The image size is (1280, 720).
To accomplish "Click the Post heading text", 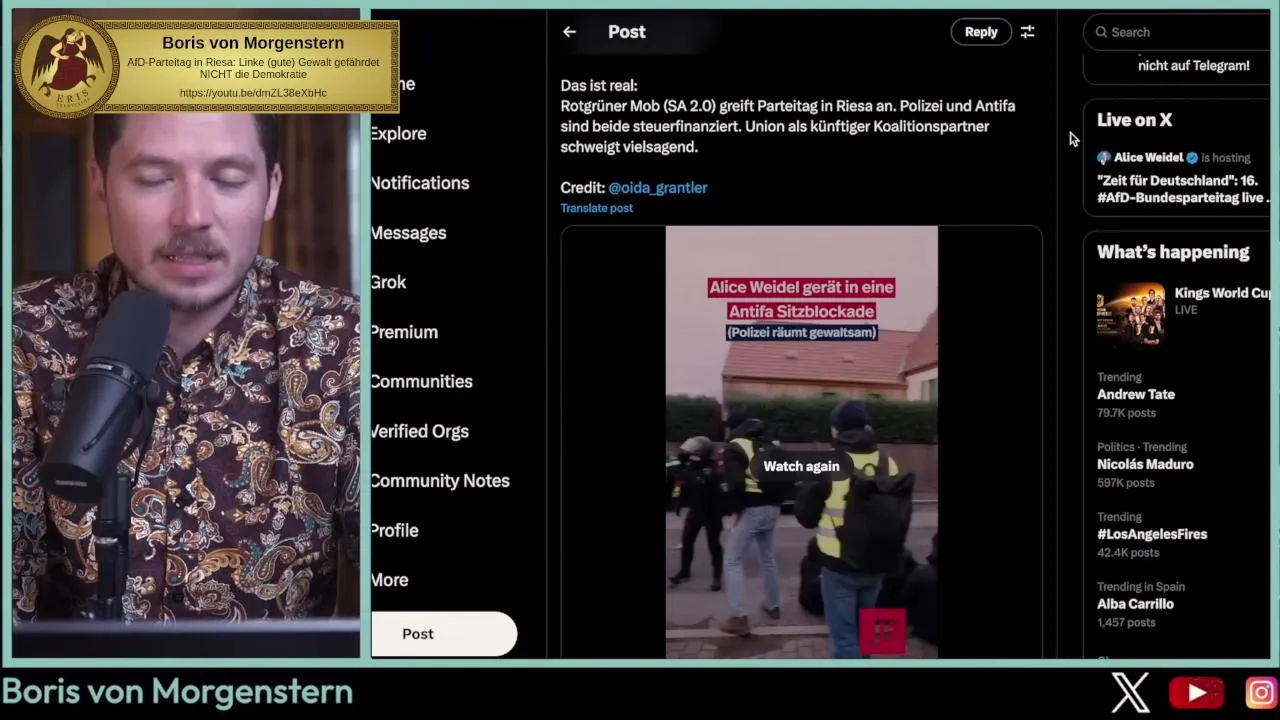I will click(627, 32).
